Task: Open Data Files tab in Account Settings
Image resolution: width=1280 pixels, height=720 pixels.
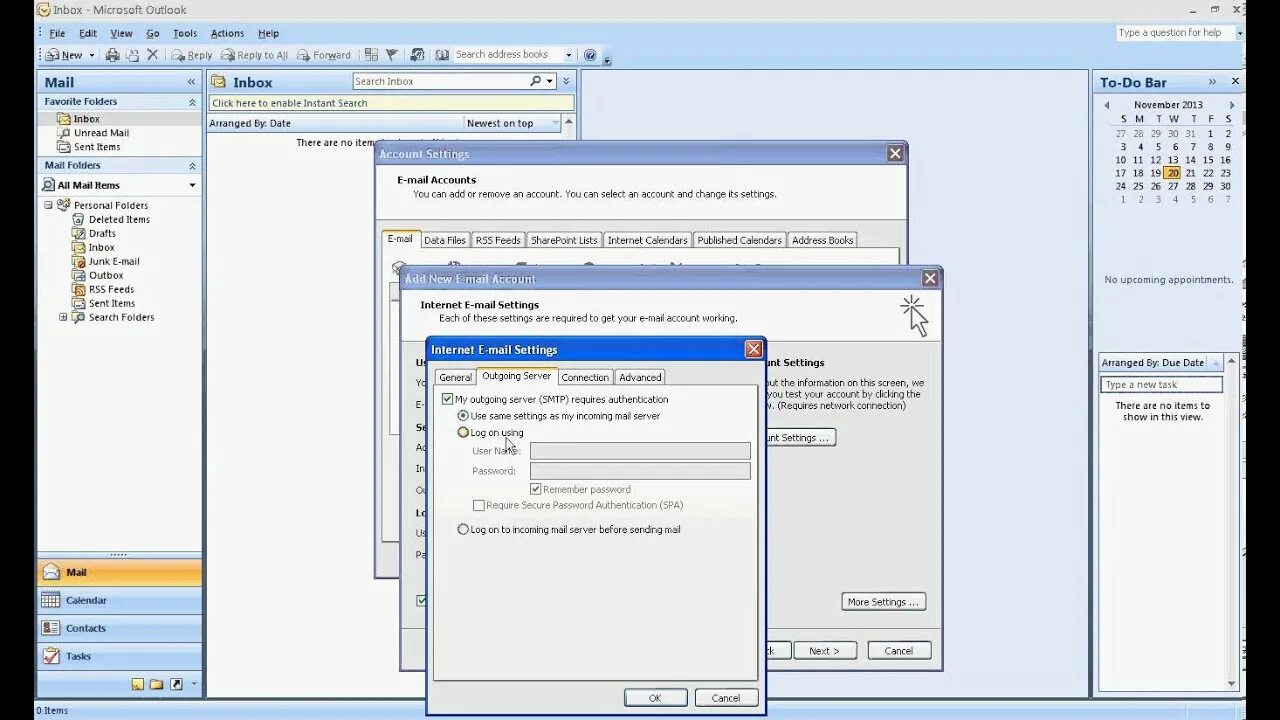Action: 445,240
